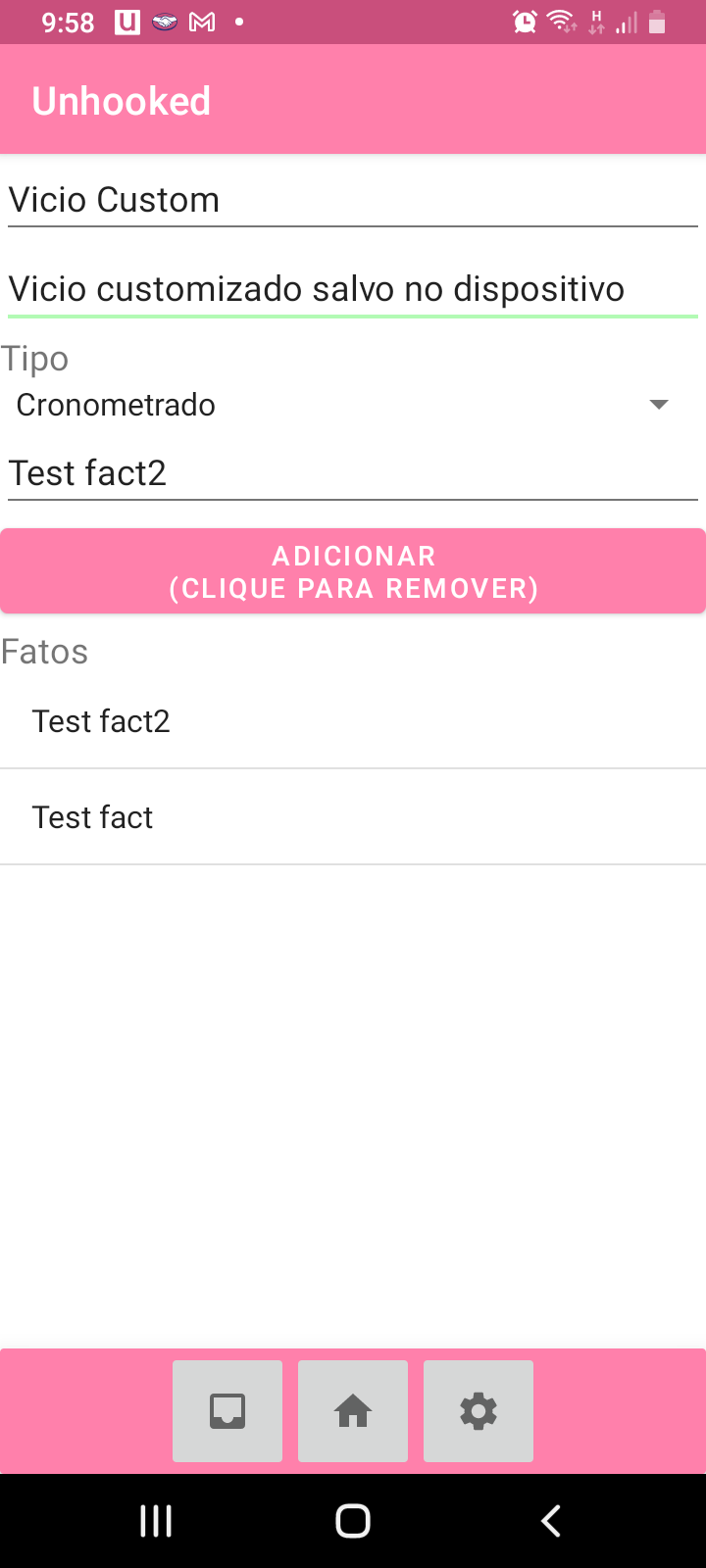706x1568 pixels.
Task: Tap the Unhooked app title
Action: [122, 101]
